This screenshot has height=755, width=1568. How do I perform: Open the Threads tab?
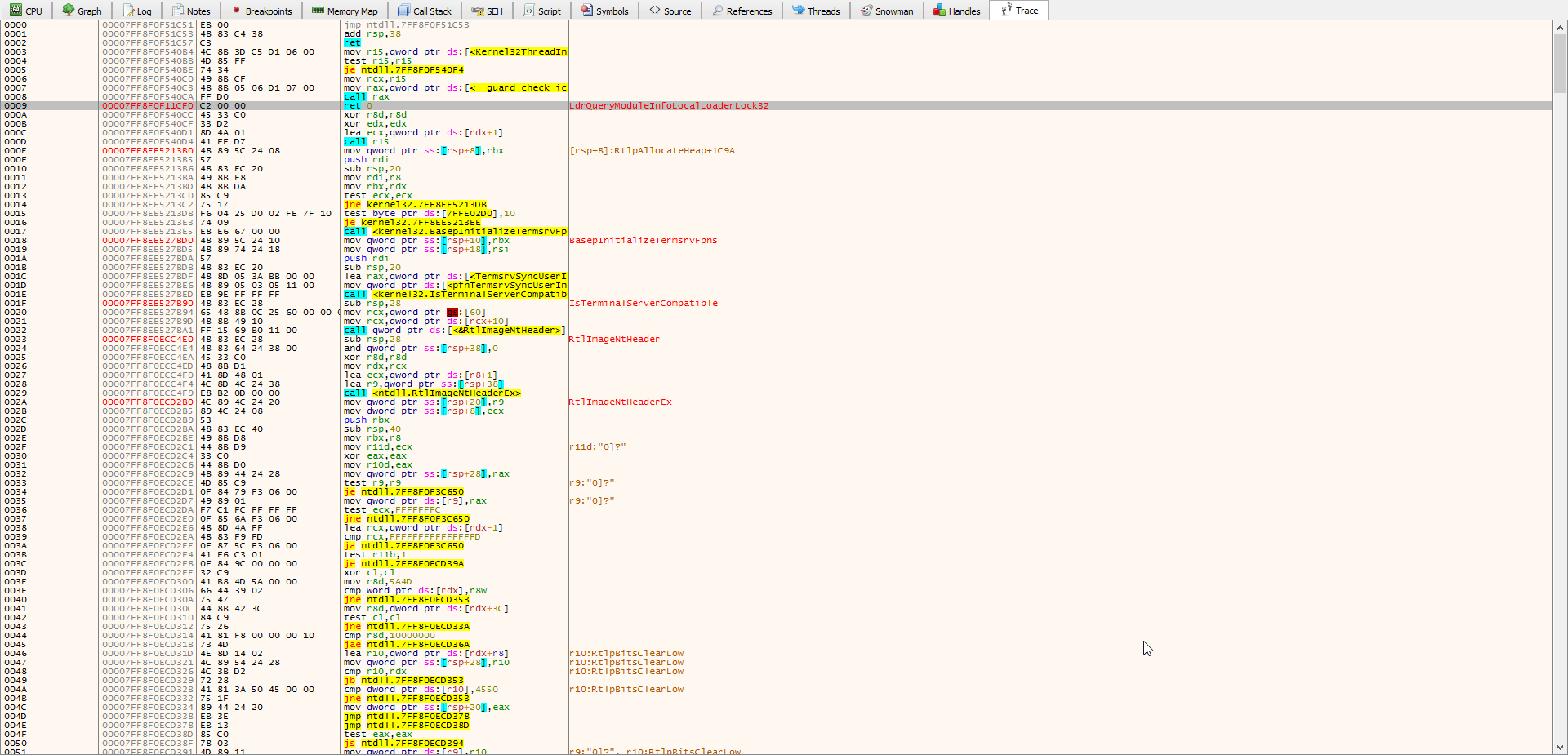click(x=816, y=11)
